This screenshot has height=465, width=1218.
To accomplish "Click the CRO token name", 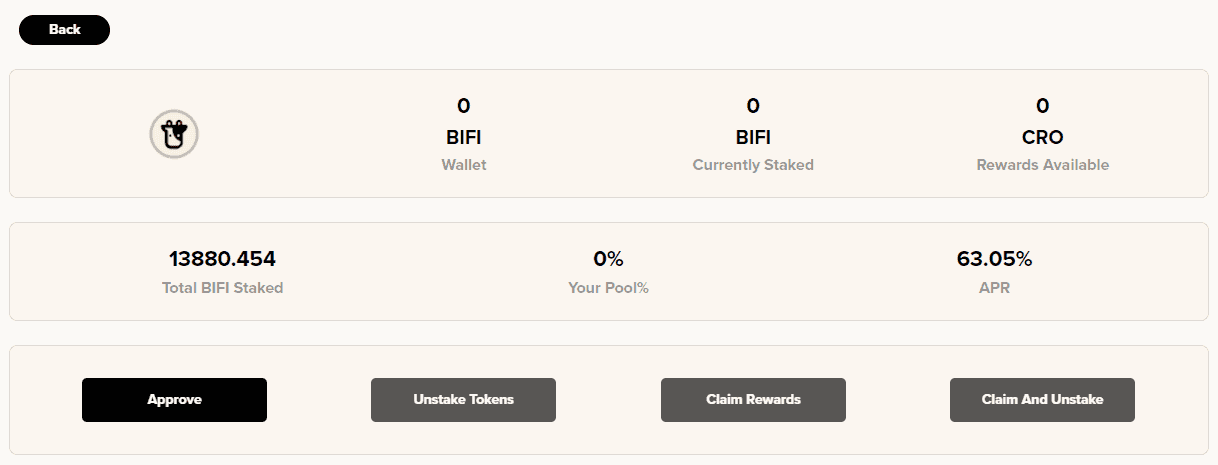I will click(x=1042, y=138).
